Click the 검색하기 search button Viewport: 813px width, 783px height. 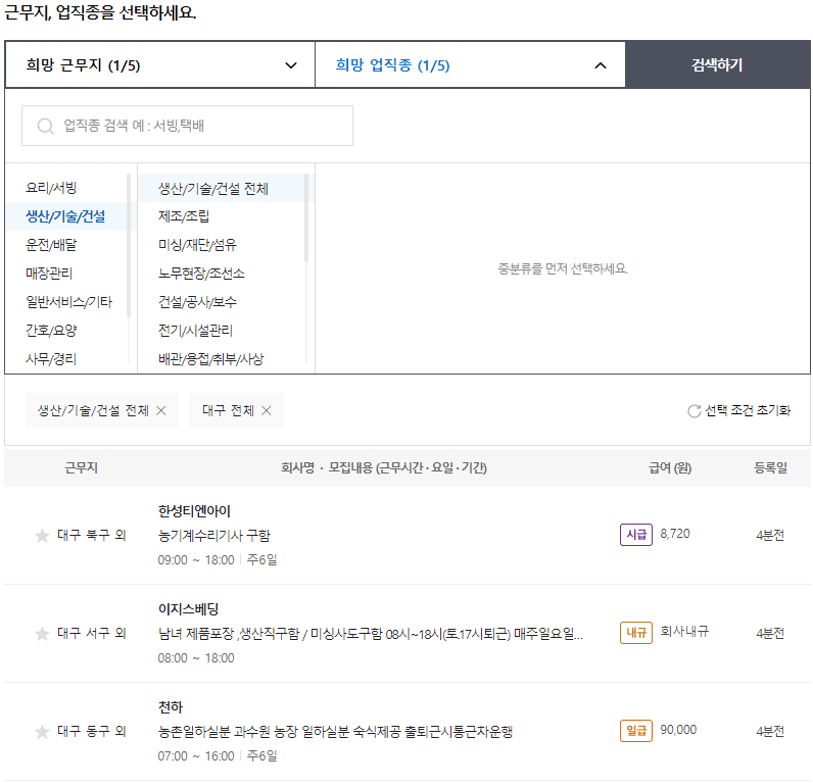(717, 63)
